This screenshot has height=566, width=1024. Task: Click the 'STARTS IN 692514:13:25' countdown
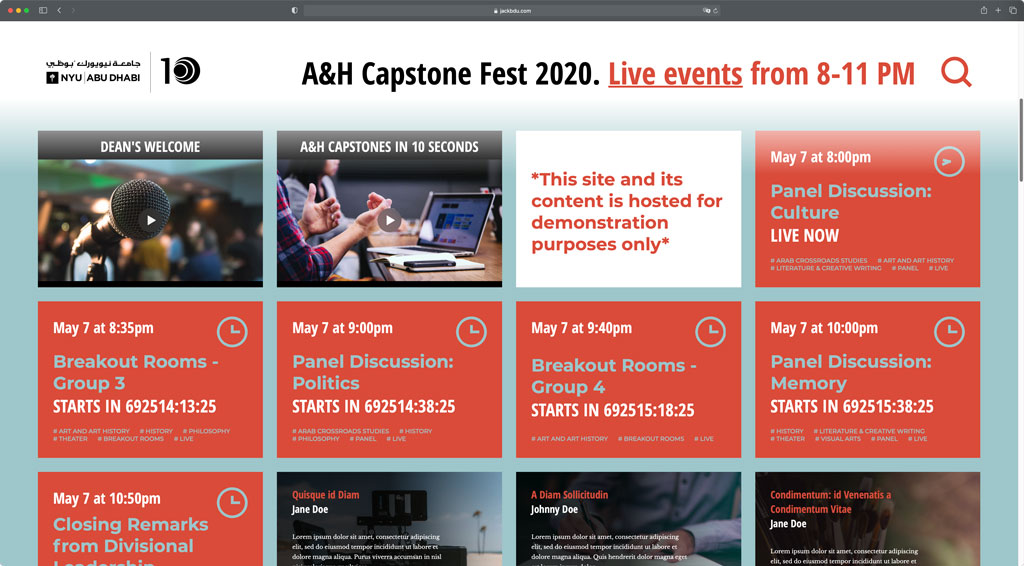[x=135, y=407]
